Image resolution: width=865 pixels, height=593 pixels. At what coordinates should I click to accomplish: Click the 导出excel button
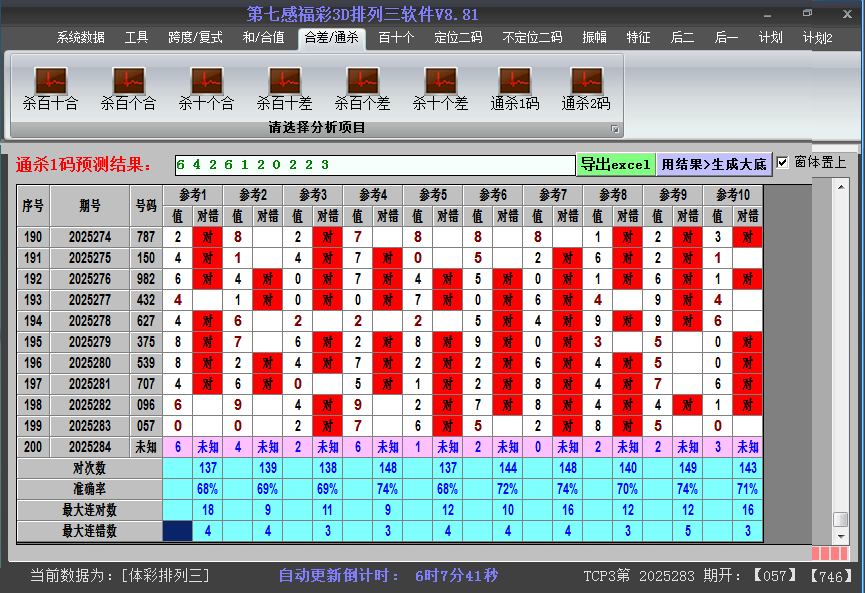point(615,164)
